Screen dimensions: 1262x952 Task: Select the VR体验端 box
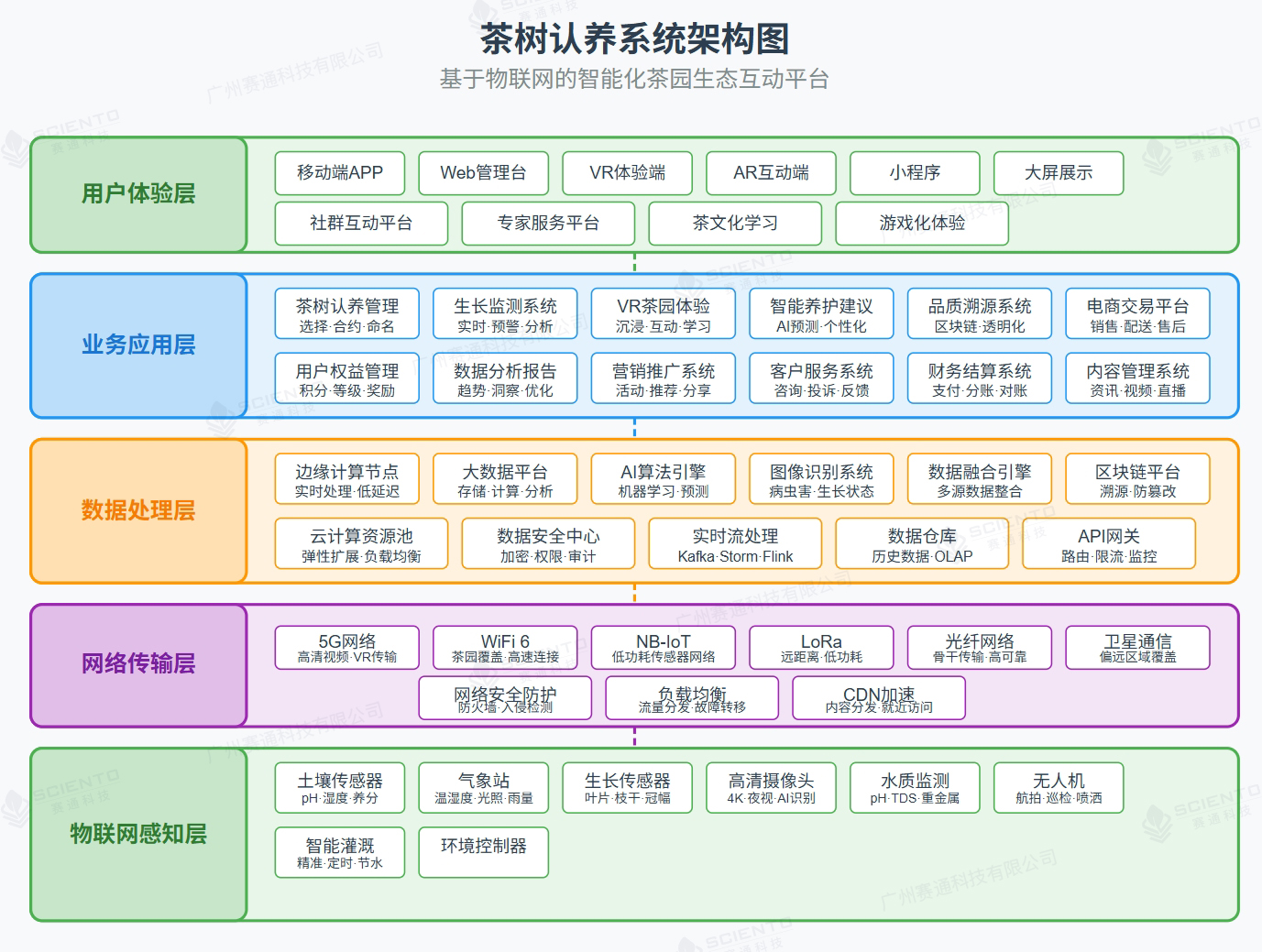click(x=628, y=173)
